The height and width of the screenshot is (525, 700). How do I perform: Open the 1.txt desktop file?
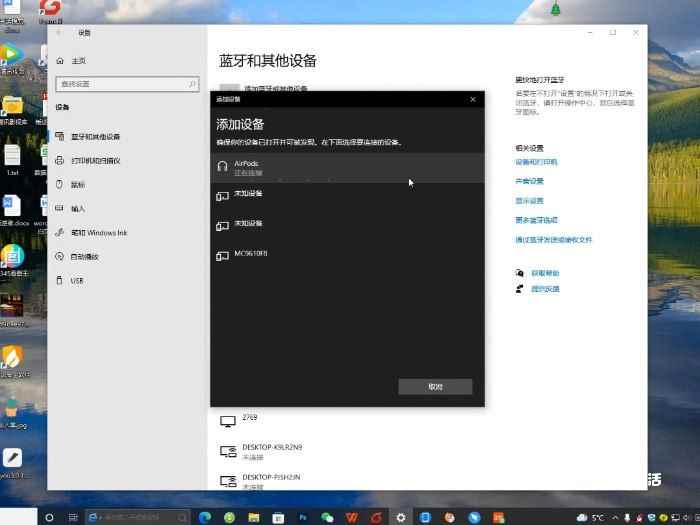pos(12,160)
